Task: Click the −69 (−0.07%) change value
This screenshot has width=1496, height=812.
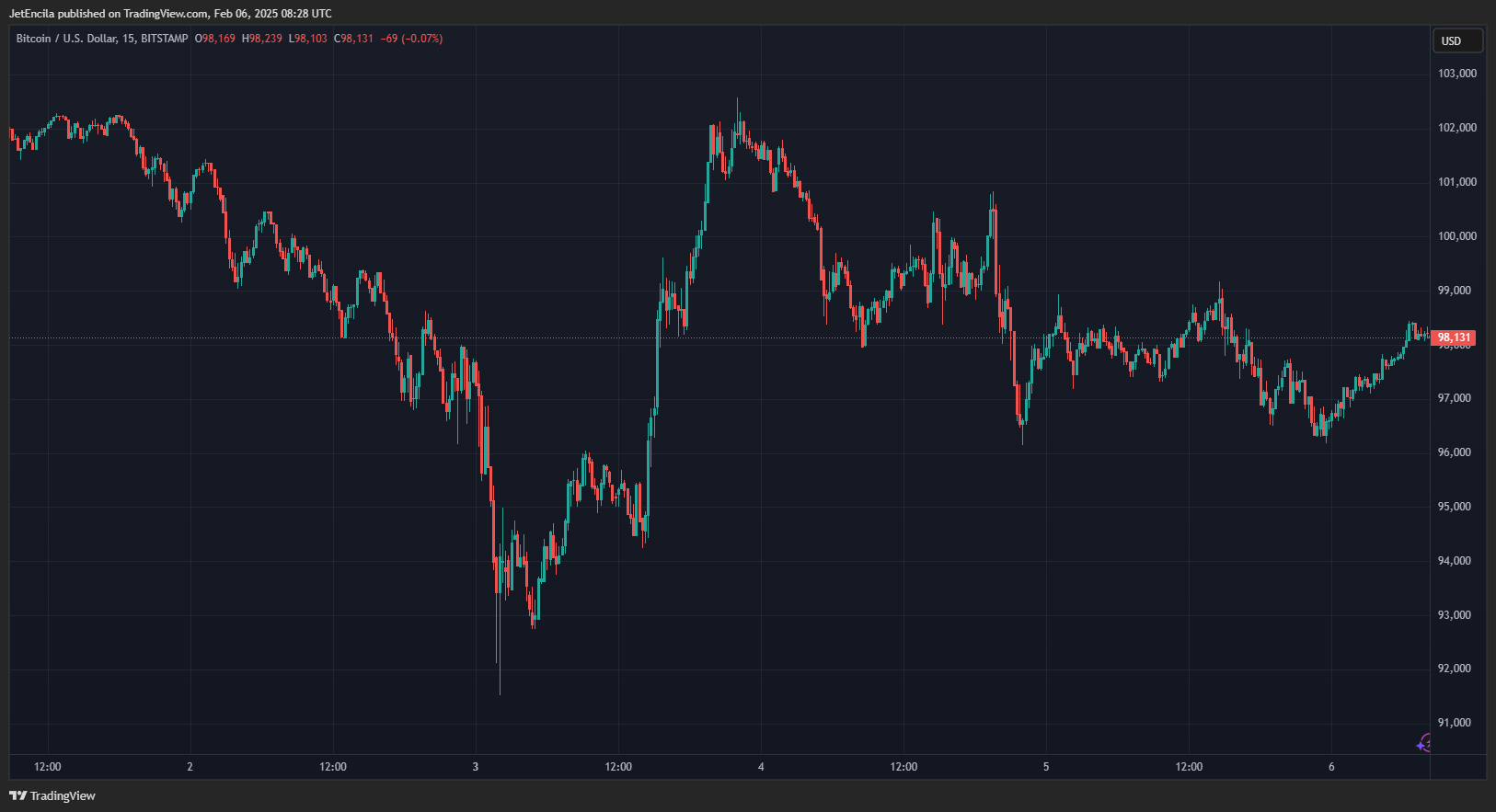Action: (412, 39)
